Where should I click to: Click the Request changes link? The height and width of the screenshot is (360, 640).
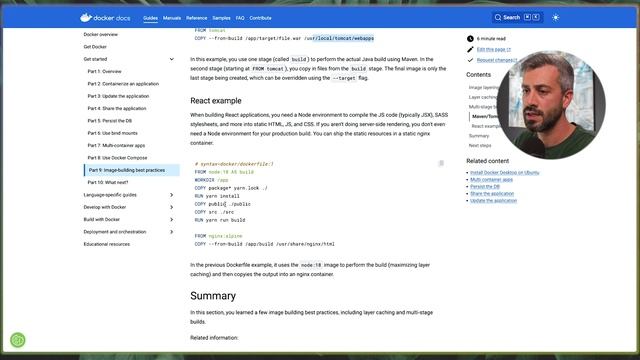pyautogui.click(x=497, y=60)
